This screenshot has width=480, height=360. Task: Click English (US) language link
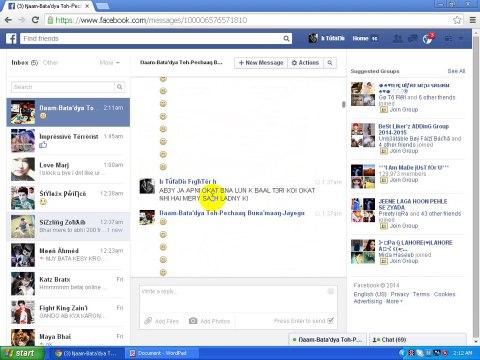pyautogui.click(x=370, y=294)
